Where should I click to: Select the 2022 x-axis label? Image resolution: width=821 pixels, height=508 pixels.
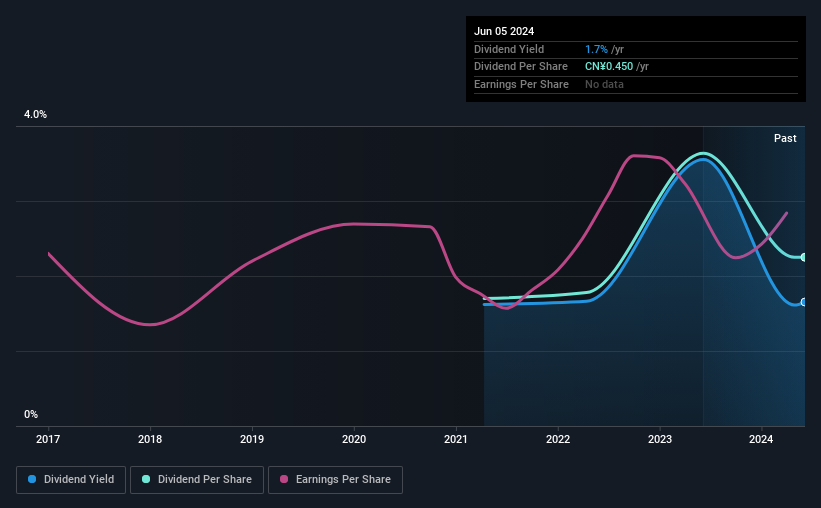point(558,439)
